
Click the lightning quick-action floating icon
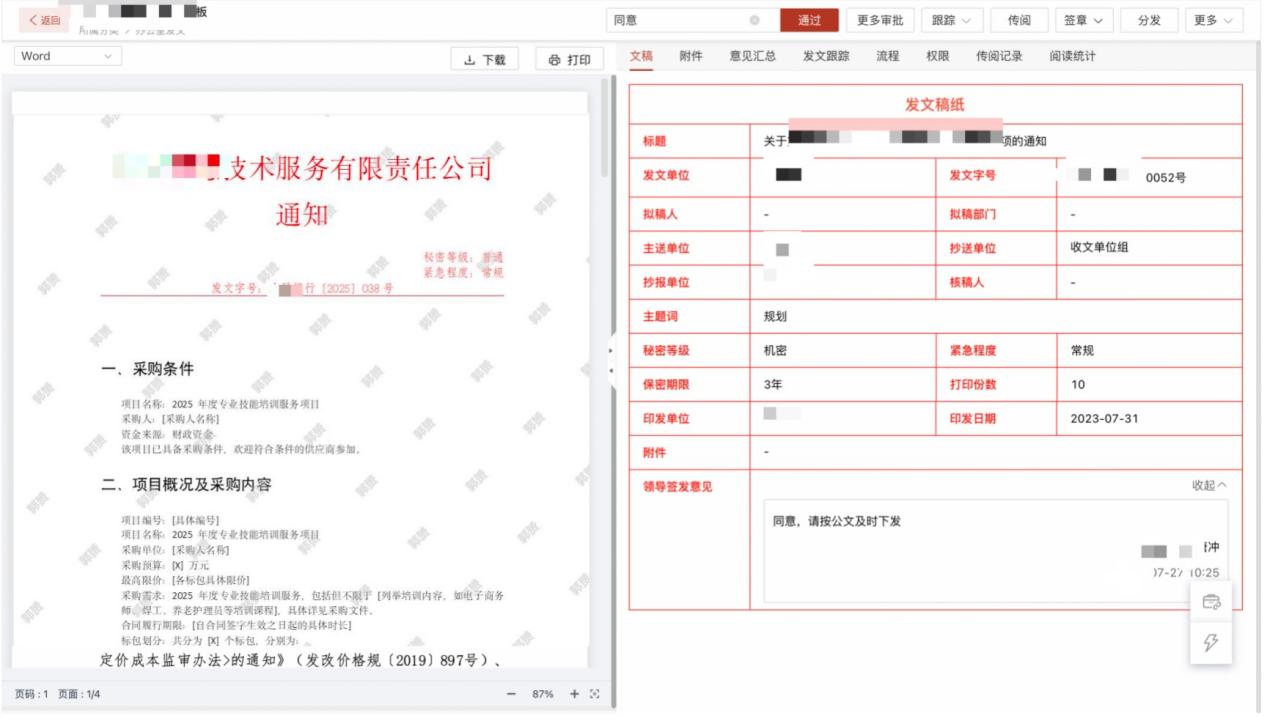pos(1210,642)
